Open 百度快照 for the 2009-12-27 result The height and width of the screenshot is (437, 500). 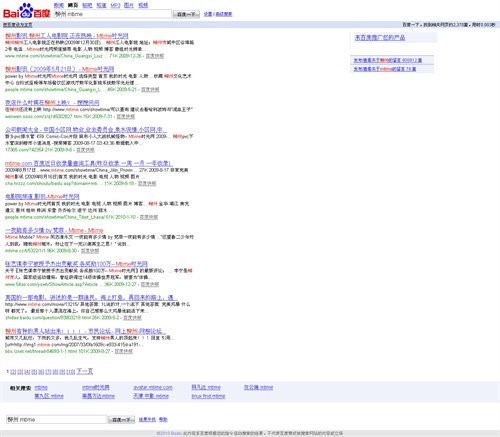tap(150, 284)
